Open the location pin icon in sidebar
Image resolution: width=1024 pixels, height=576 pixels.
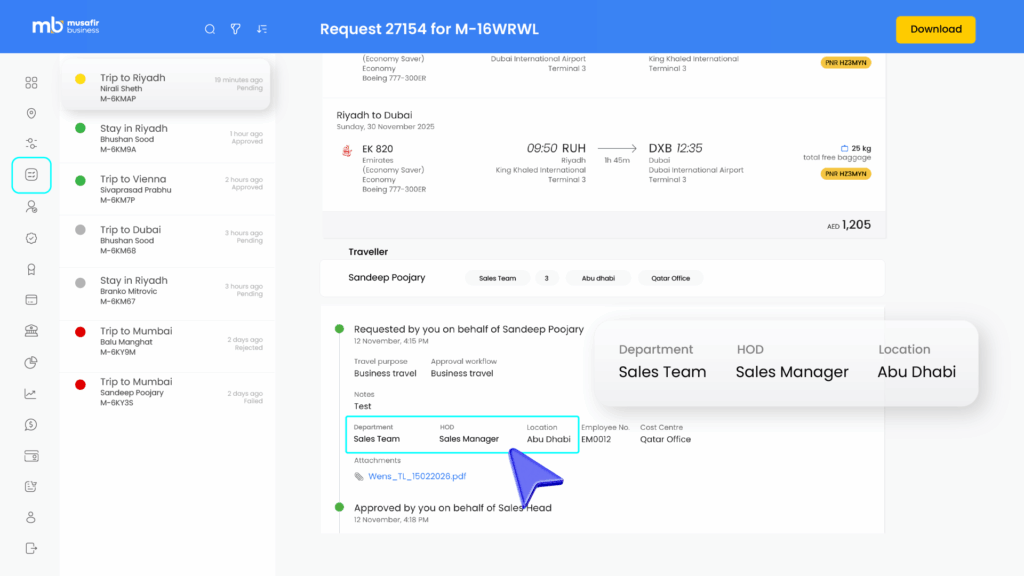[31, 114]
